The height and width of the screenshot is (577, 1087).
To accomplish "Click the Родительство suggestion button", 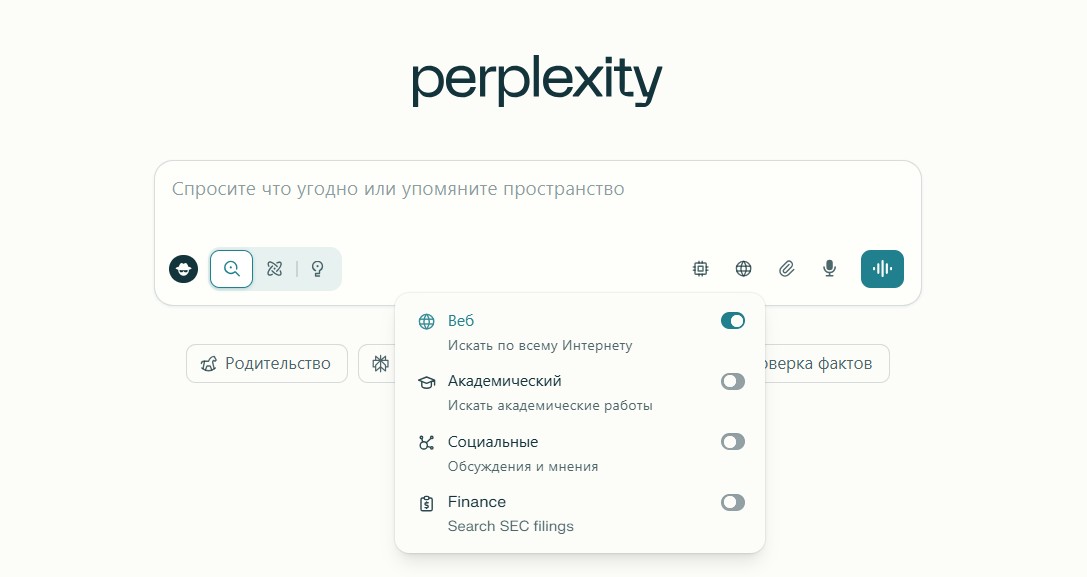I will click(x=266, y=364).
